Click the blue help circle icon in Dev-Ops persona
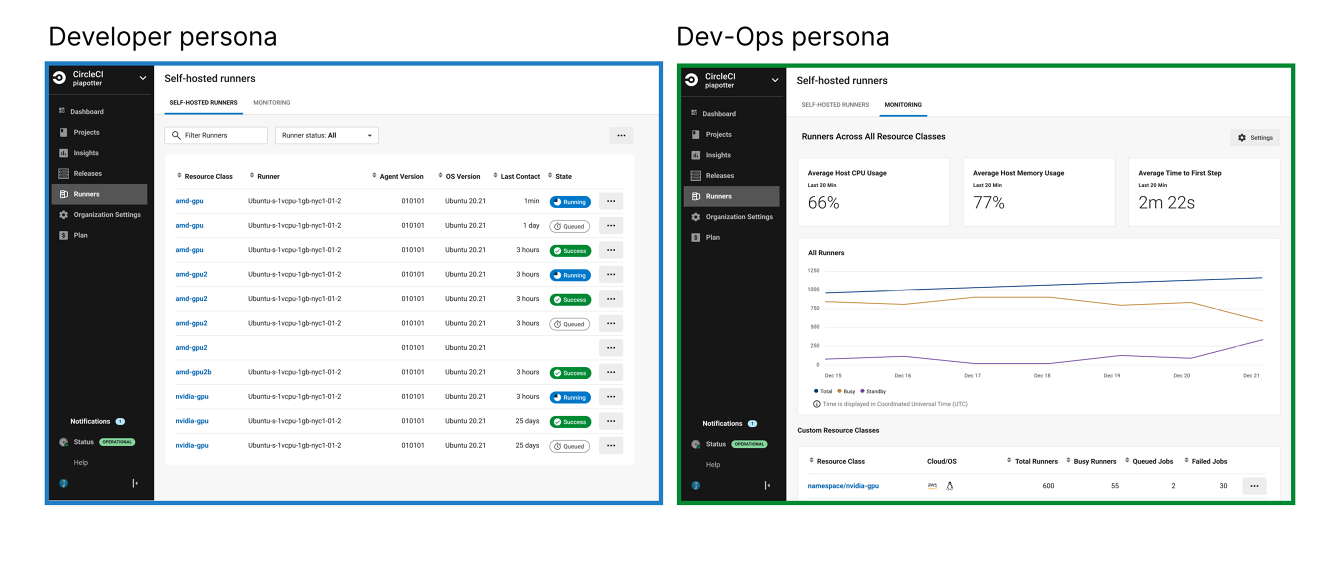This screenshot has height=566, width=1340. 696,485
